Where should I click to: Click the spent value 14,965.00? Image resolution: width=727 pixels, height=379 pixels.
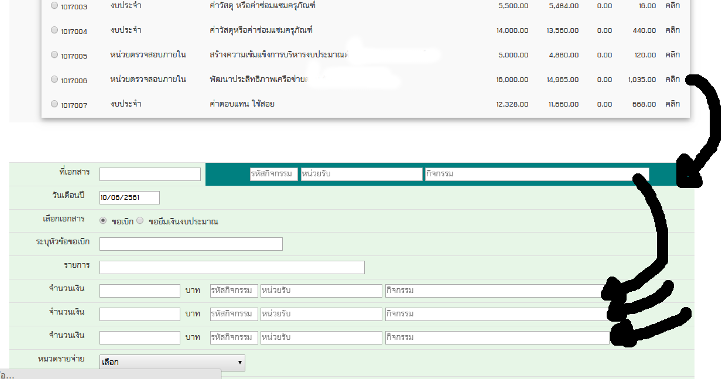562,79
